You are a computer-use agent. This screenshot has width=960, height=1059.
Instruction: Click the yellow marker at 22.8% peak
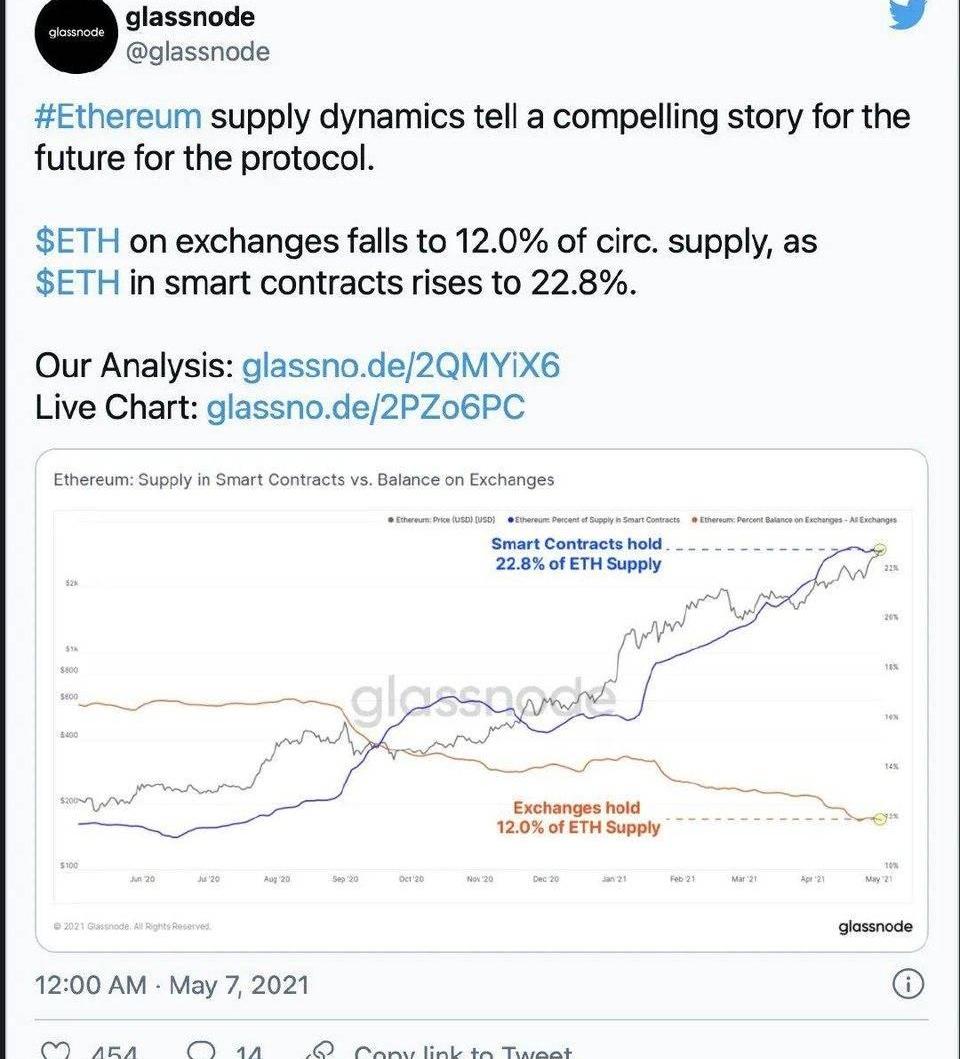(880, 549)
